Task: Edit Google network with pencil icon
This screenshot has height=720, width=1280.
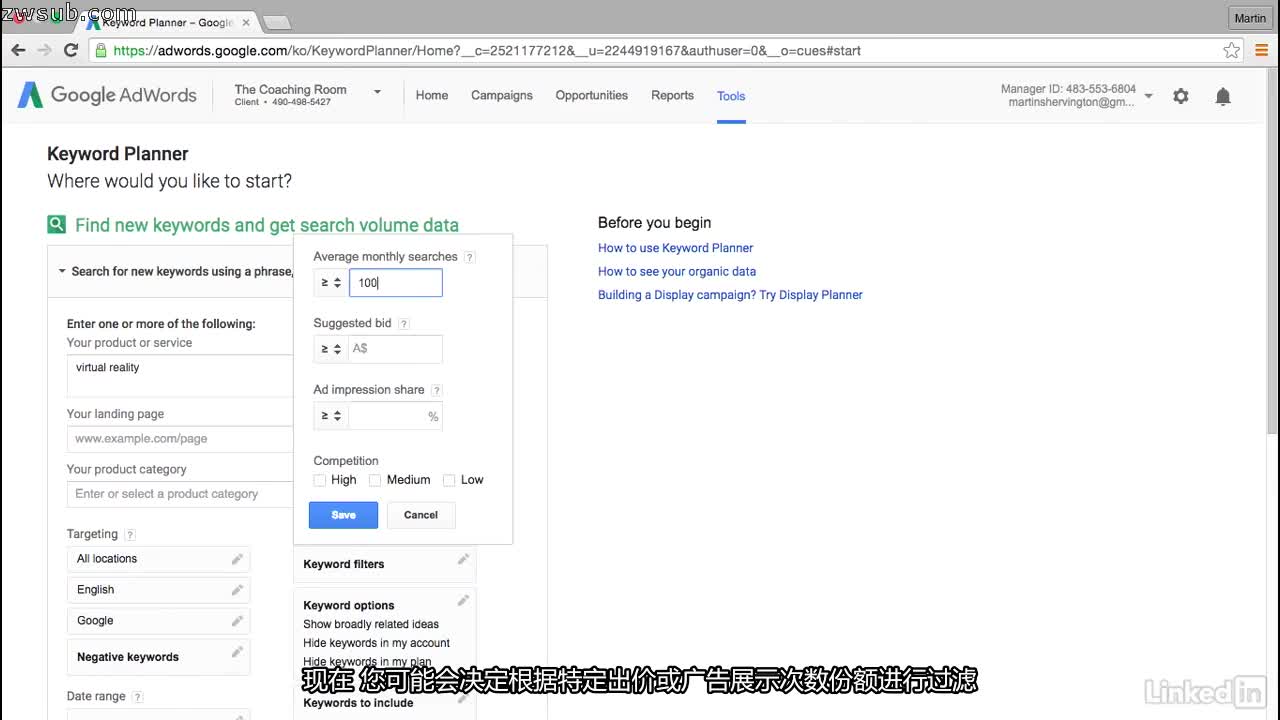Action: click(237, 621)
